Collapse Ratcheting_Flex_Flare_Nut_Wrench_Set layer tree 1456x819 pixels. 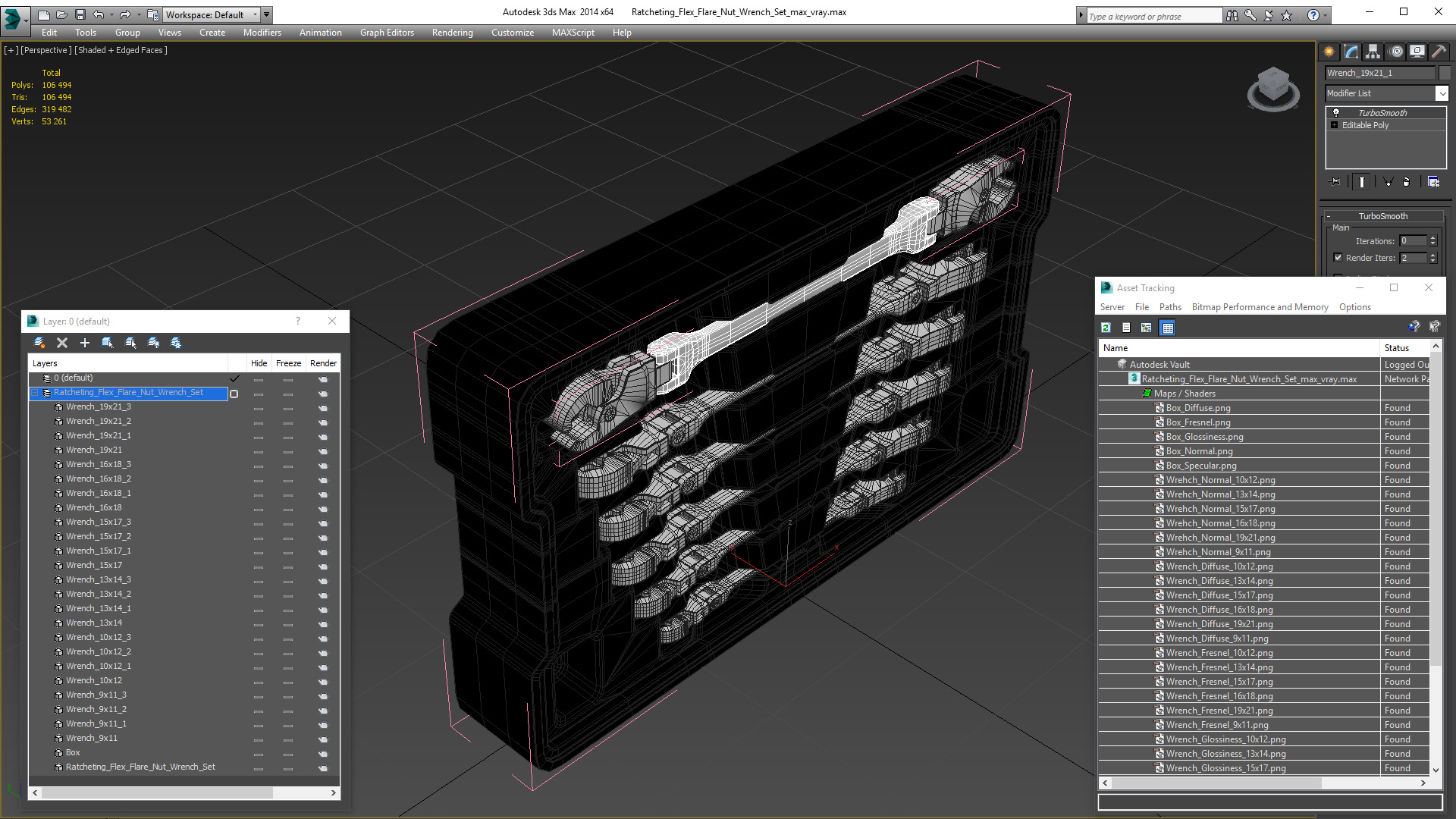(35, 393)
